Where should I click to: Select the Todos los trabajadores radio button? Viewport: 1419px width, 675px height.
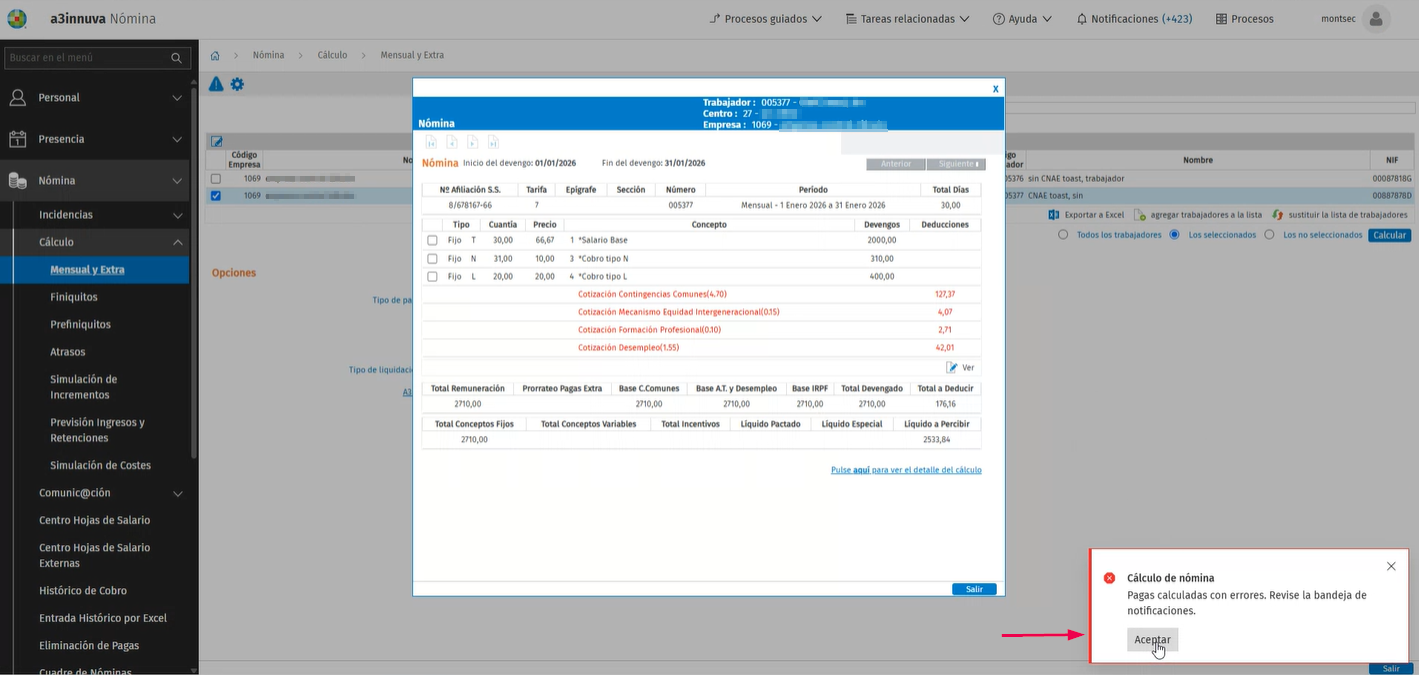(x=1063, y=235)
